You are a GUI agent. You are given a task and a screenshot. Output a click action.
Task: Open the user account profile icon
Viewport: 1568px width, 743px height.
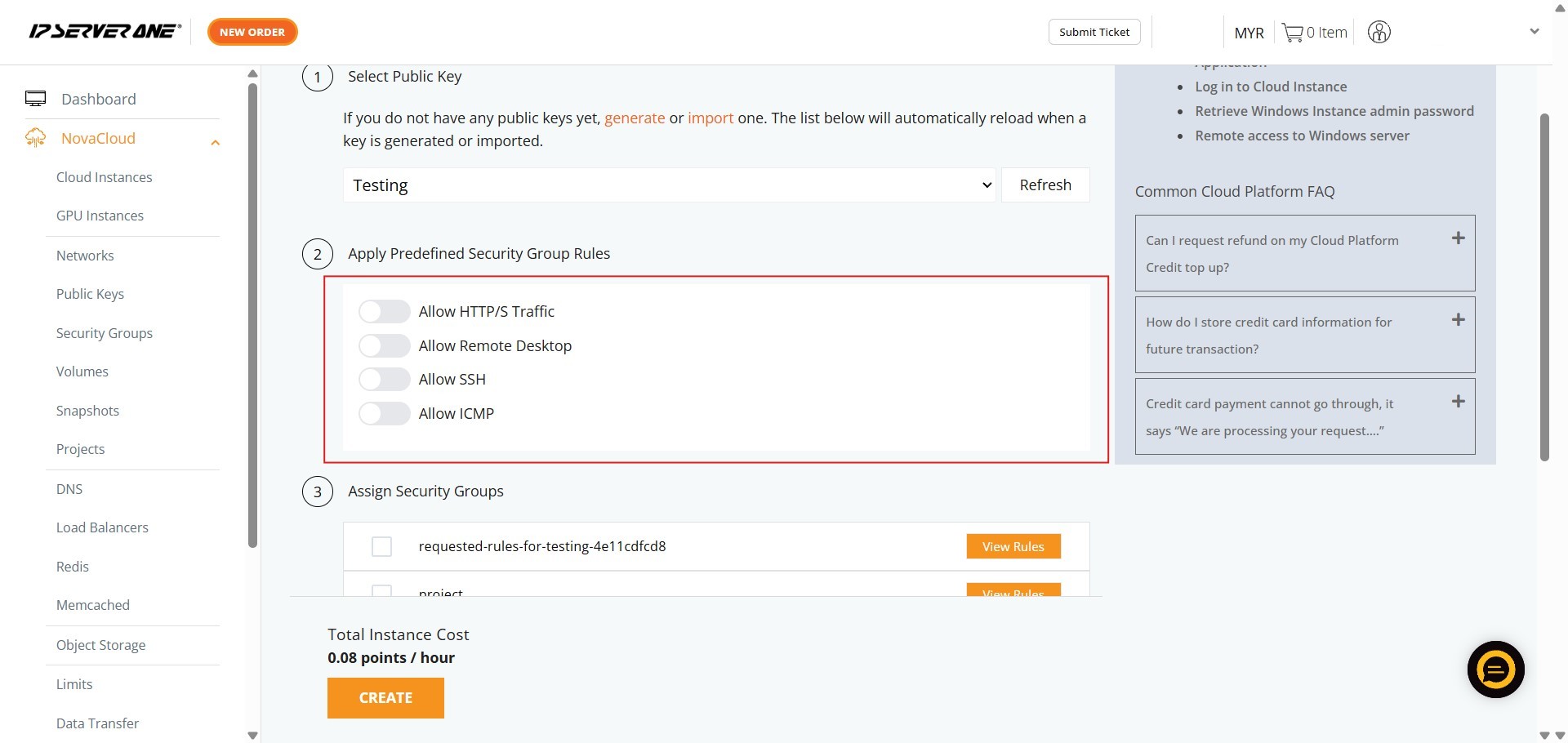click(1379, 33)
